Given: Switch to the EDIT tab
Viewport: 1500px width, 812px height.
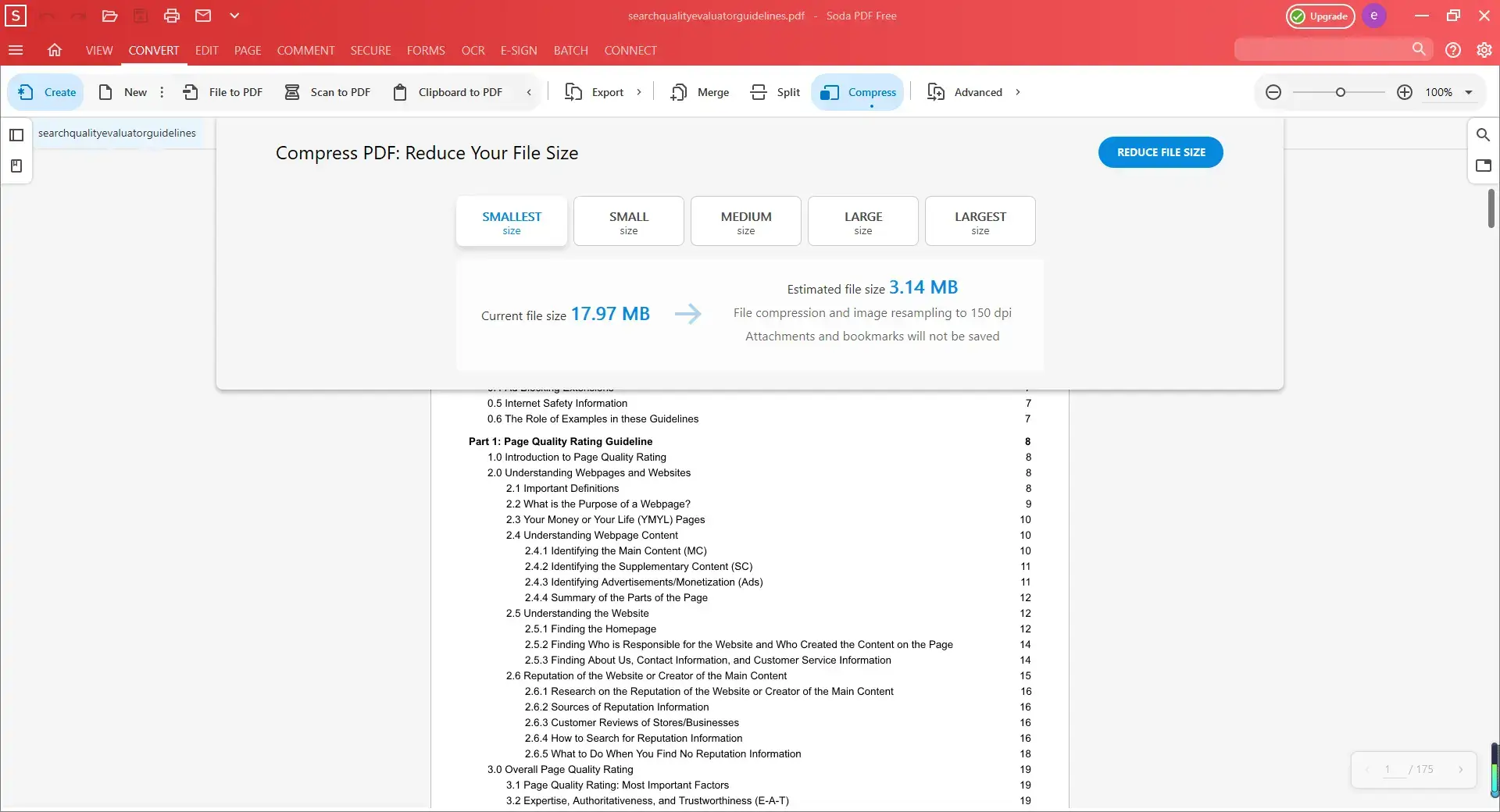Looking at the screenshot, I should 206,50.
